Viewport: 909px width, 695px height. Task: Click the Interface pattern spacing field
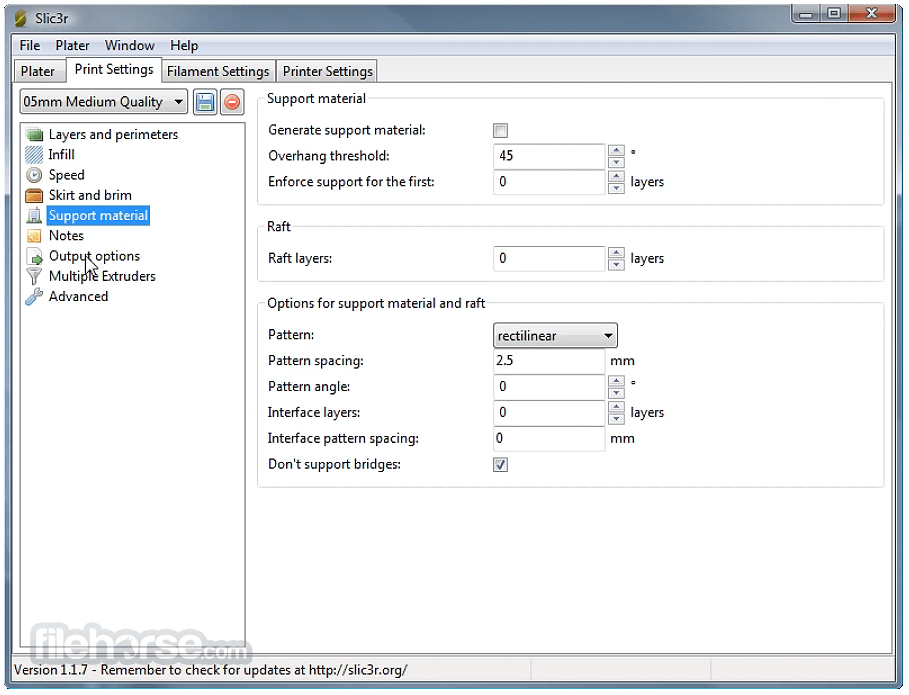coord(549,439)
